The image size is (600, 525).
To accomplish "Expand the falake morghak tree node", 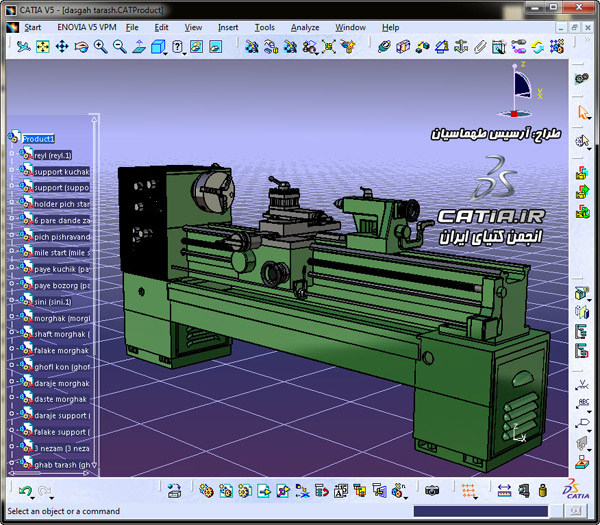I will click(x=11, y=349).
